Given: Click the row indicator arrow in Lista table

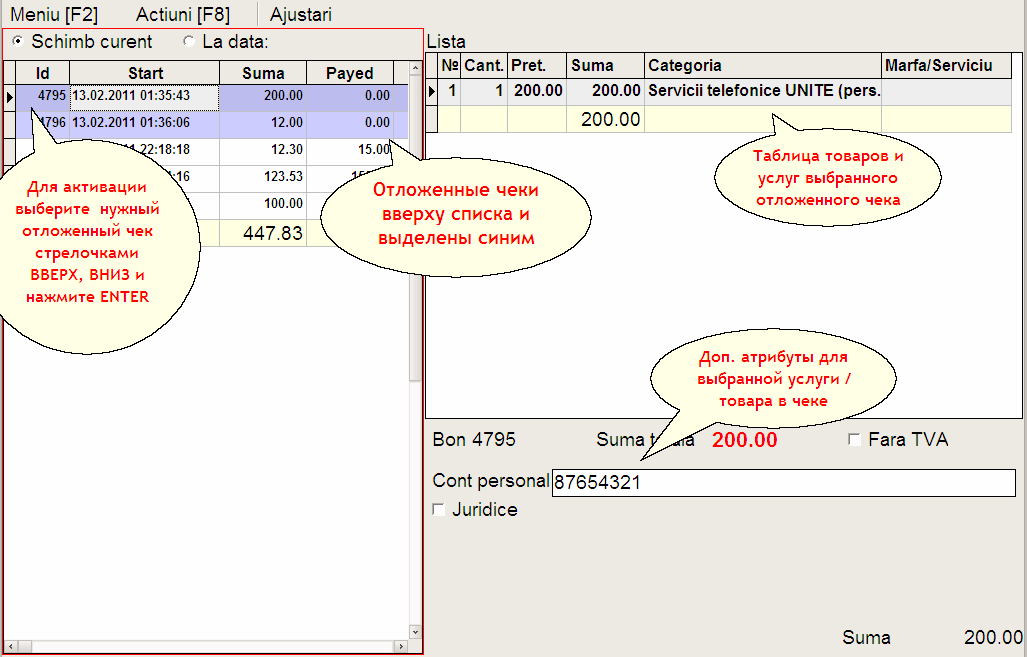Looking at the screenshot, I should [x=432, y=91].
